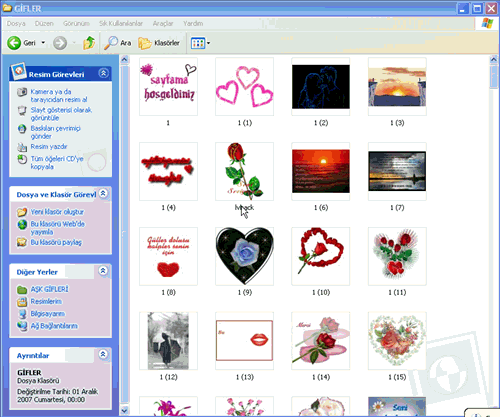Open the Resimlerim link
The width and height of the screenshot is (500, 417).
tap(46, 302)
